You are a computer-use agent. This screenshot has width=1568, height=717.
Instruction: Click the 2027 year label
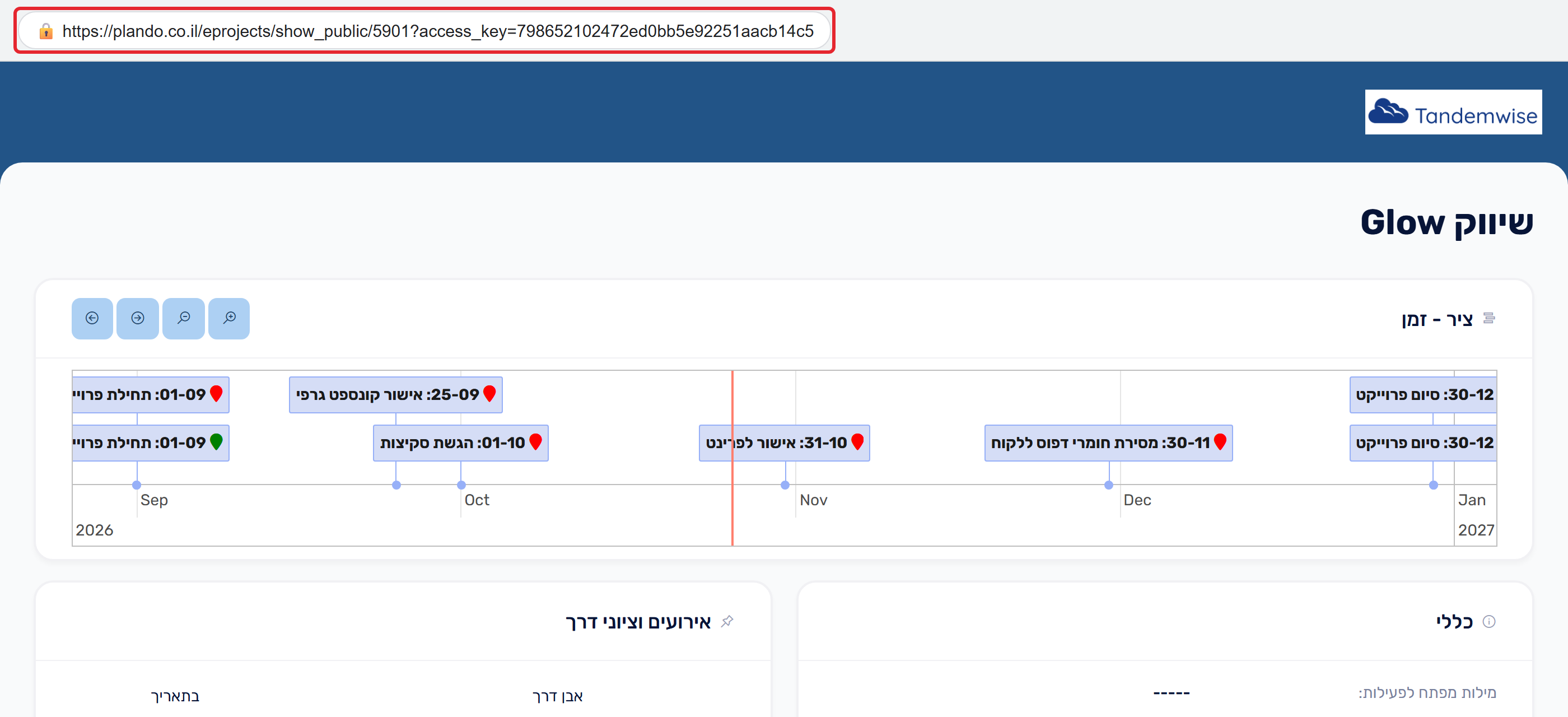point(1476,530)
